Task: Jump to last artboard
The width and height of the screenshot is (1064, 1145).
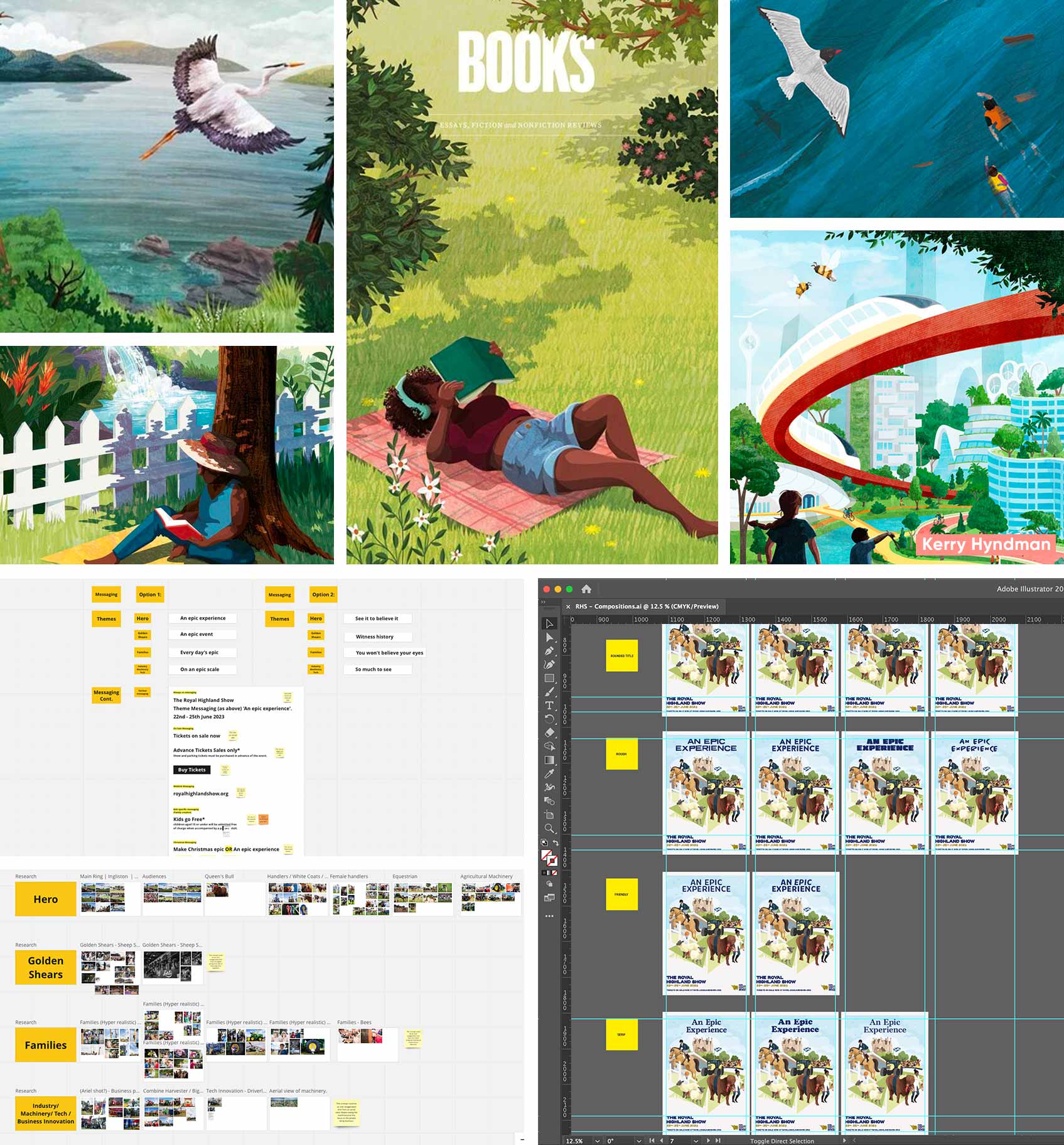Action: (718, 1141)
